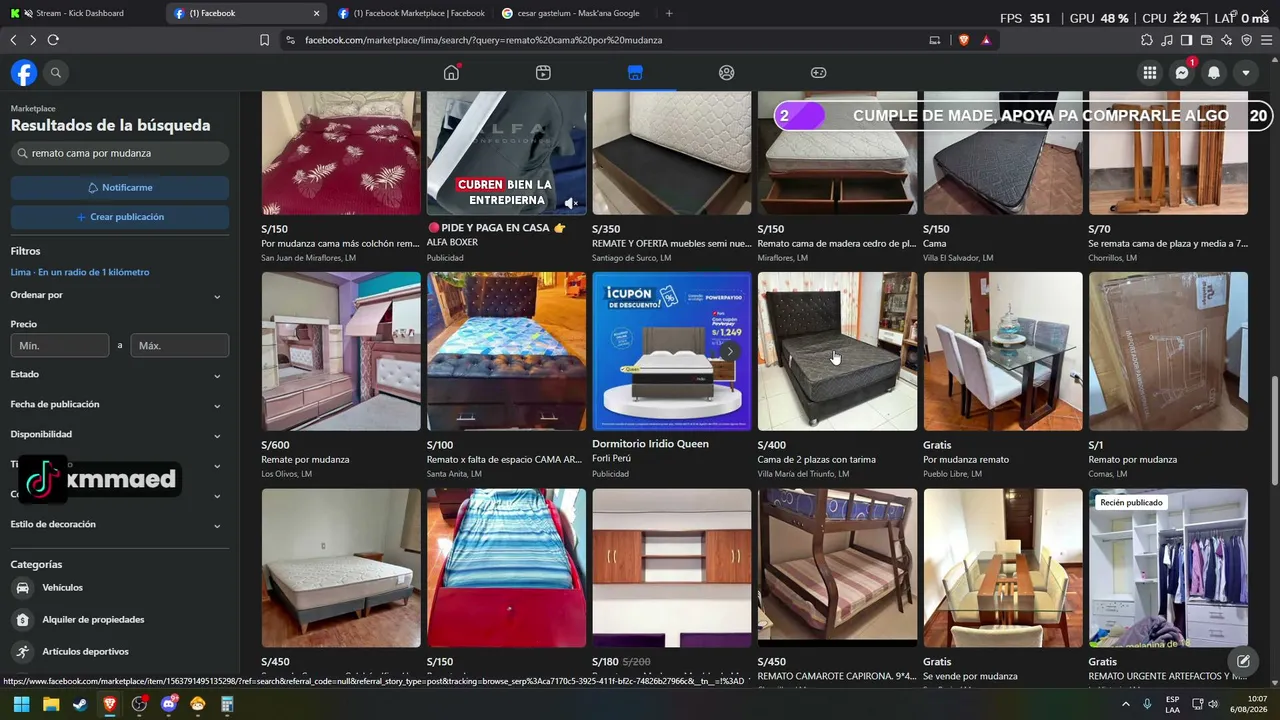Click the next arrow on Dormitorio Iridio ad

[x=730, y=351]
